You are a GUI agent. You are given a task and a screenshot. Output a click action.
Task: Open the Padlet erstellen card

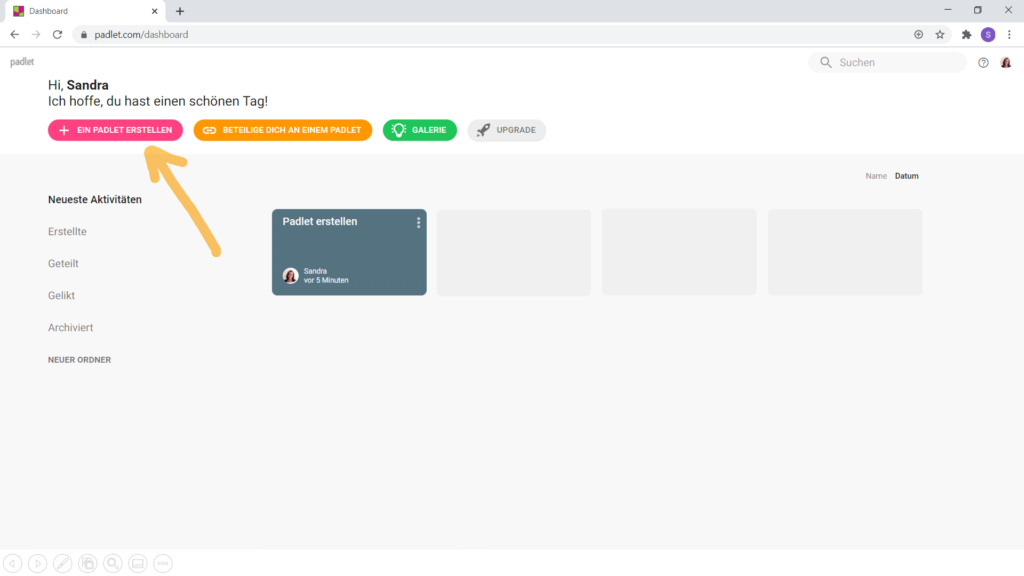pyautogui.click(x=349, y=252)
